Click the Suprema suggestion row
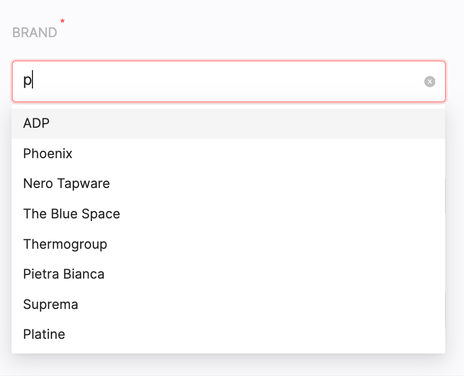 [x=228, y=304]
